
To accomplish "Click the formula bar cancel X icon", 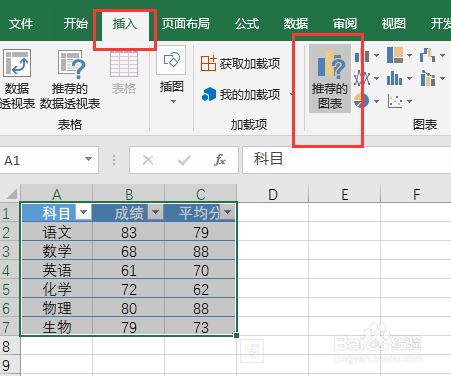I will coord(148,160).
